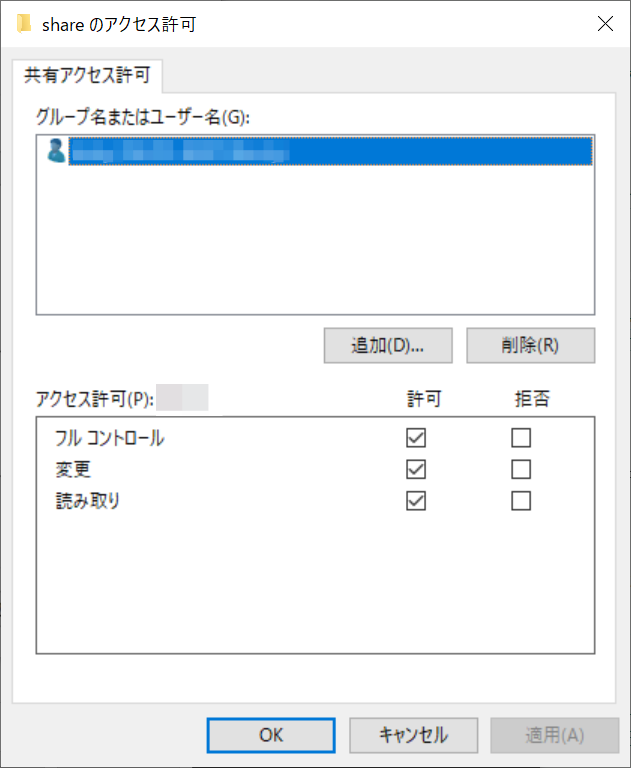This screenshot has width=631, height=768.
Task: Close the share permissions dialog
Action: (x=605, y=24)
